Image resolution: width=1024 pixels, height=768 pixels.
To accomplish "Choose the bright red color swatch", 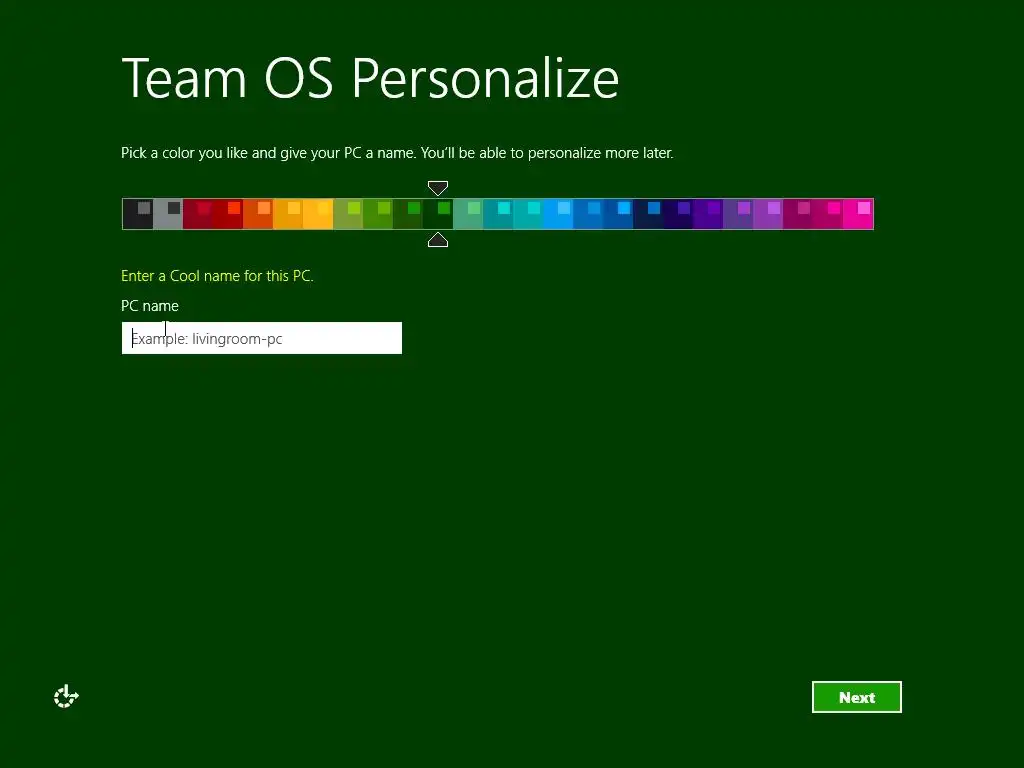I will 228,214.
